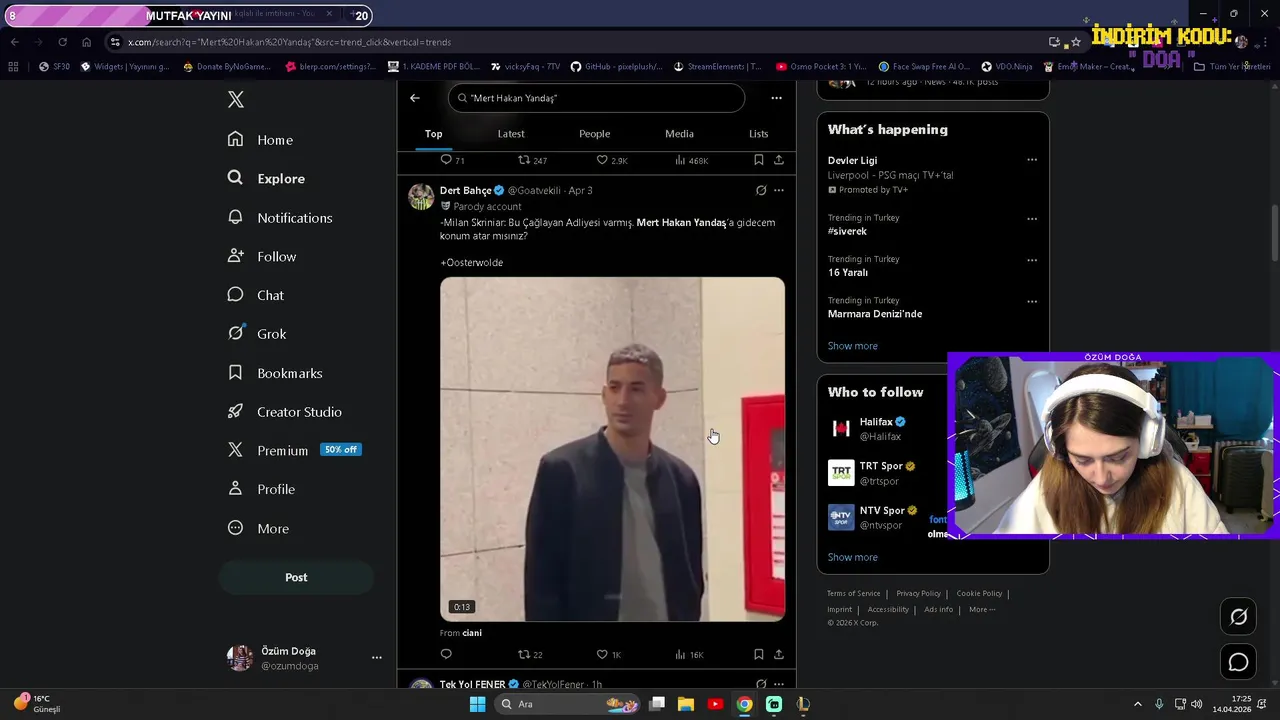
Task: Open options for Marmara Denizi'nde trend
Action: tap(1032, 301)
